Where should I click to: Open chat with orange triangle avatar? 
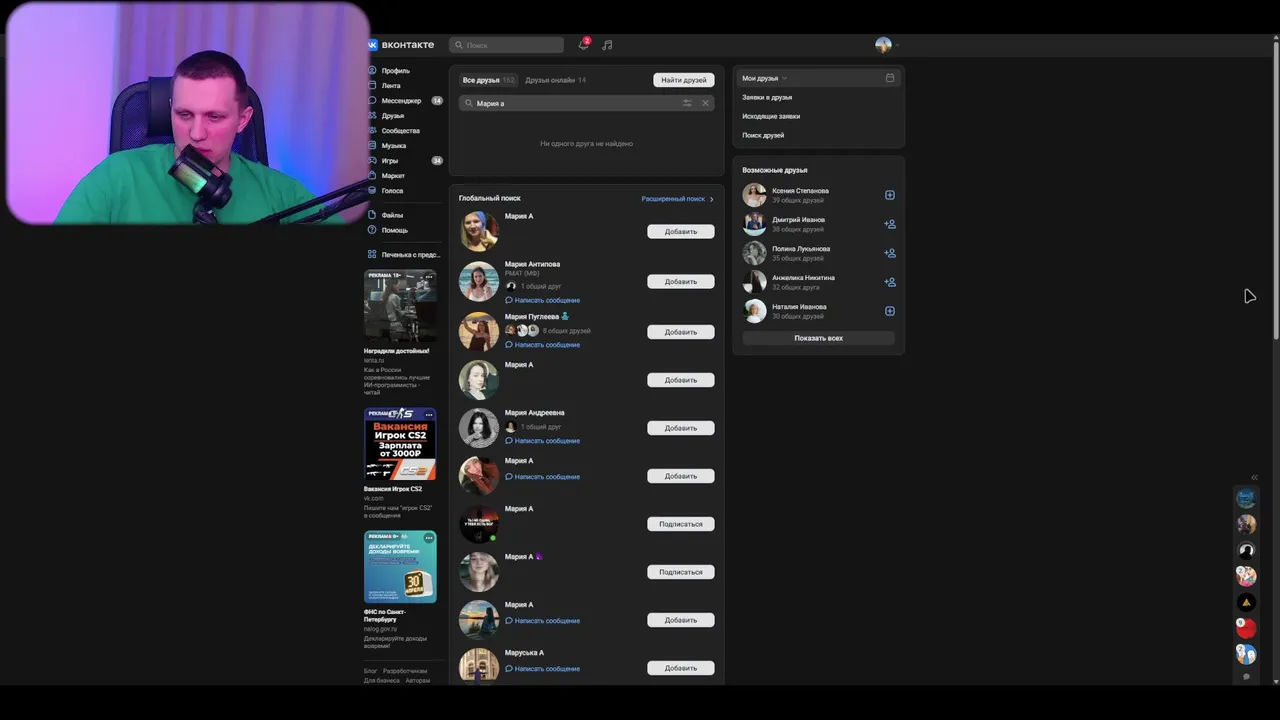tap(1246, 602)
